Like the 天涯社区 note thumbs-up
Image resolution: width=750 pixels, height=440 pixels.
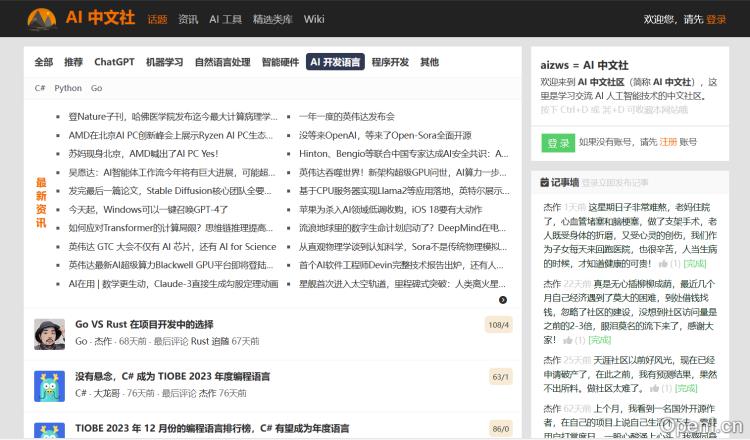click(654, 388)
